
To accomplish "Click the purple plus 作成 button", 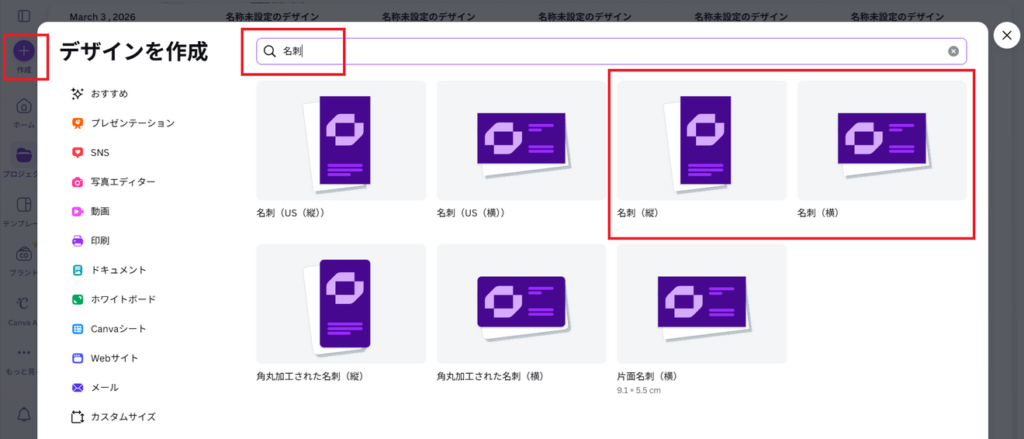I will [24, 51].
